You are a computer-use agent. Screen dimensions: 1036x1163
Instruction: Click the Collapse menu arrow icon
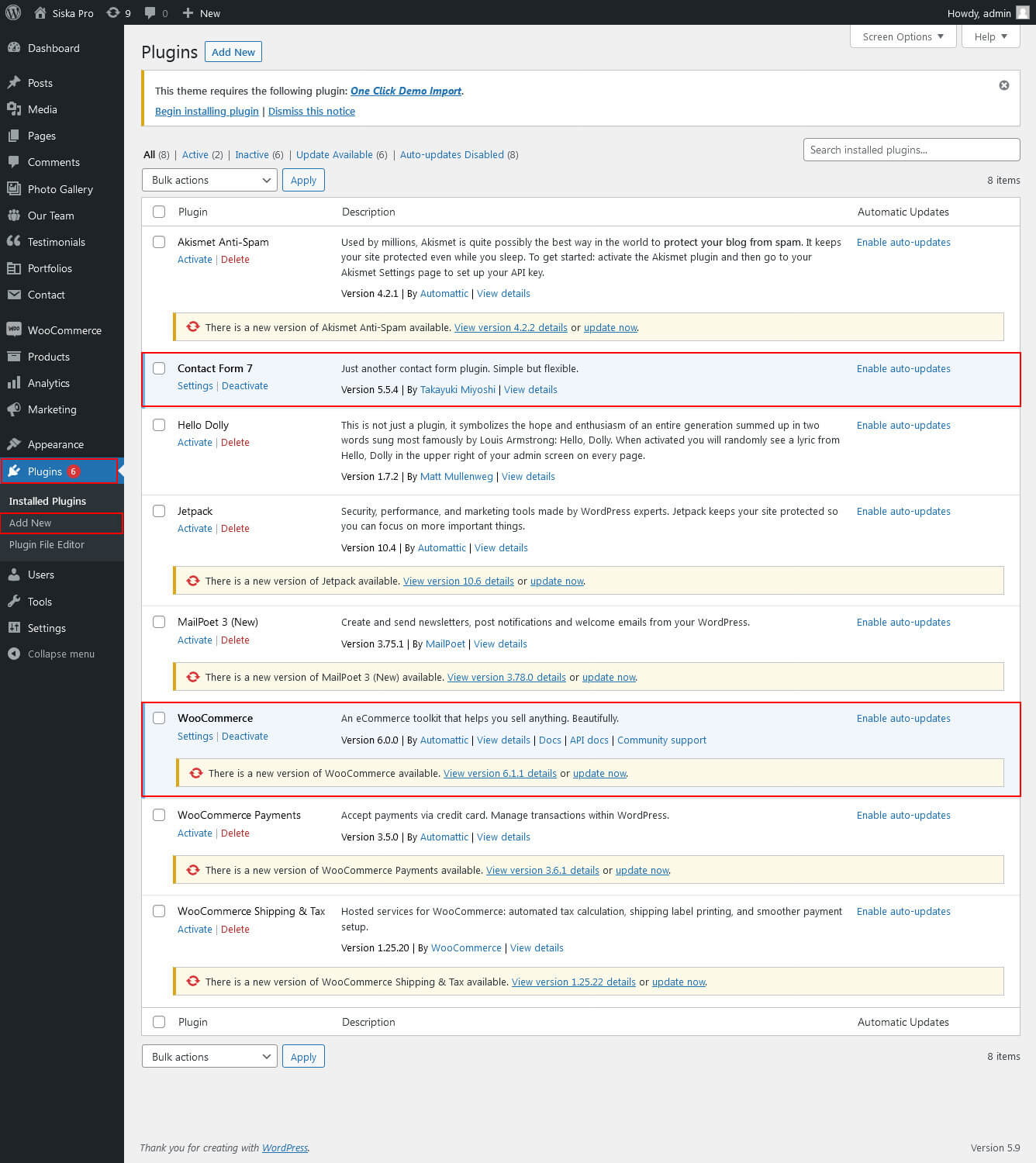pos(14,654)
